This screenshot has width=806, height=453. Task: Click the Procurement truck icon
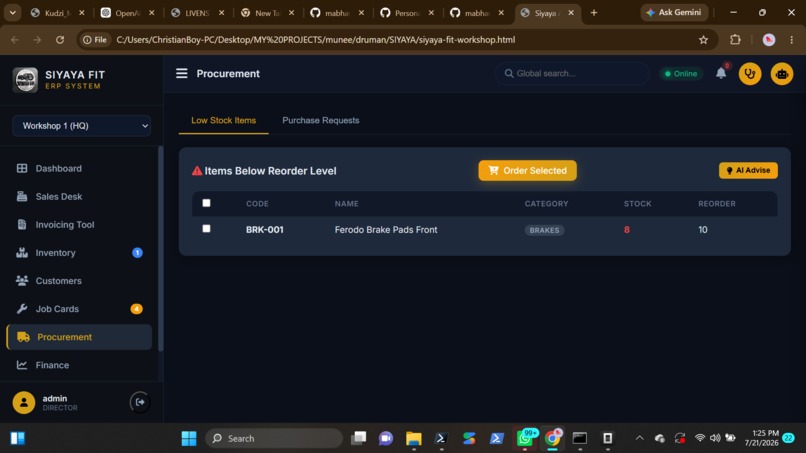tap(23, 337)
